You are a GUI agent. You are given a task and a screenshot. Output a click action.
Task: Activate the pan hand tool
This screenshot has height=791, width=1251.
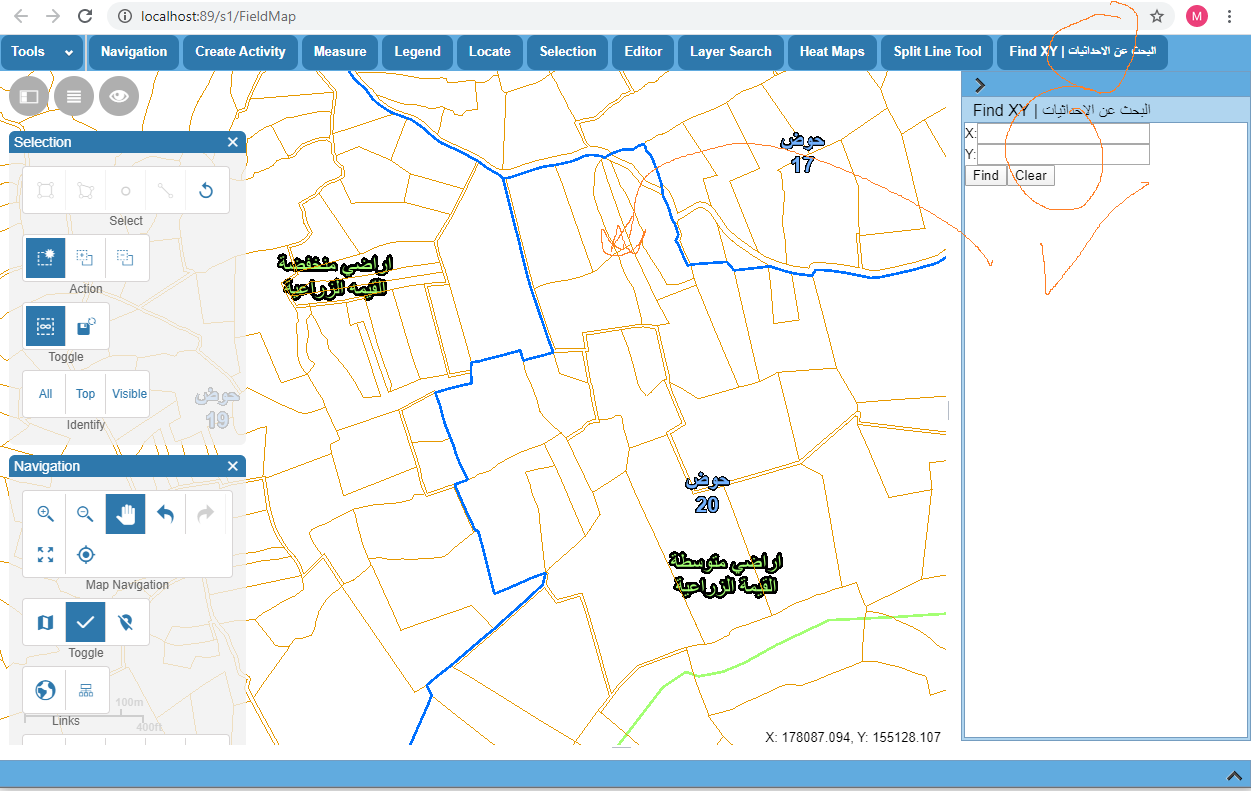pos(126,514)
